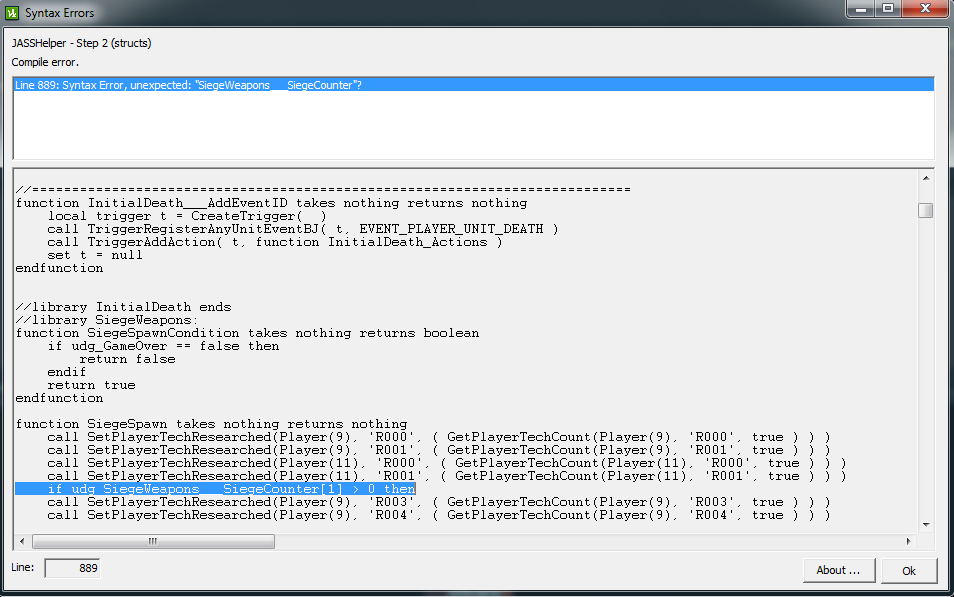Select the Line 889 syntax error entry
Image resolution: width=954 pixels, height=597 pixels.
coord(473,85)
